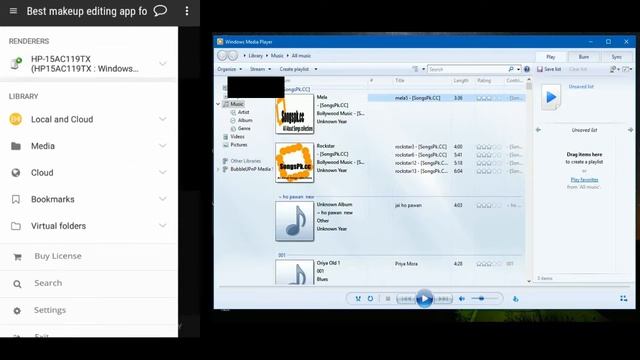This screenshot has width=640, height=360.
Task: Click the Play favorites link
Action: point(584,180)
